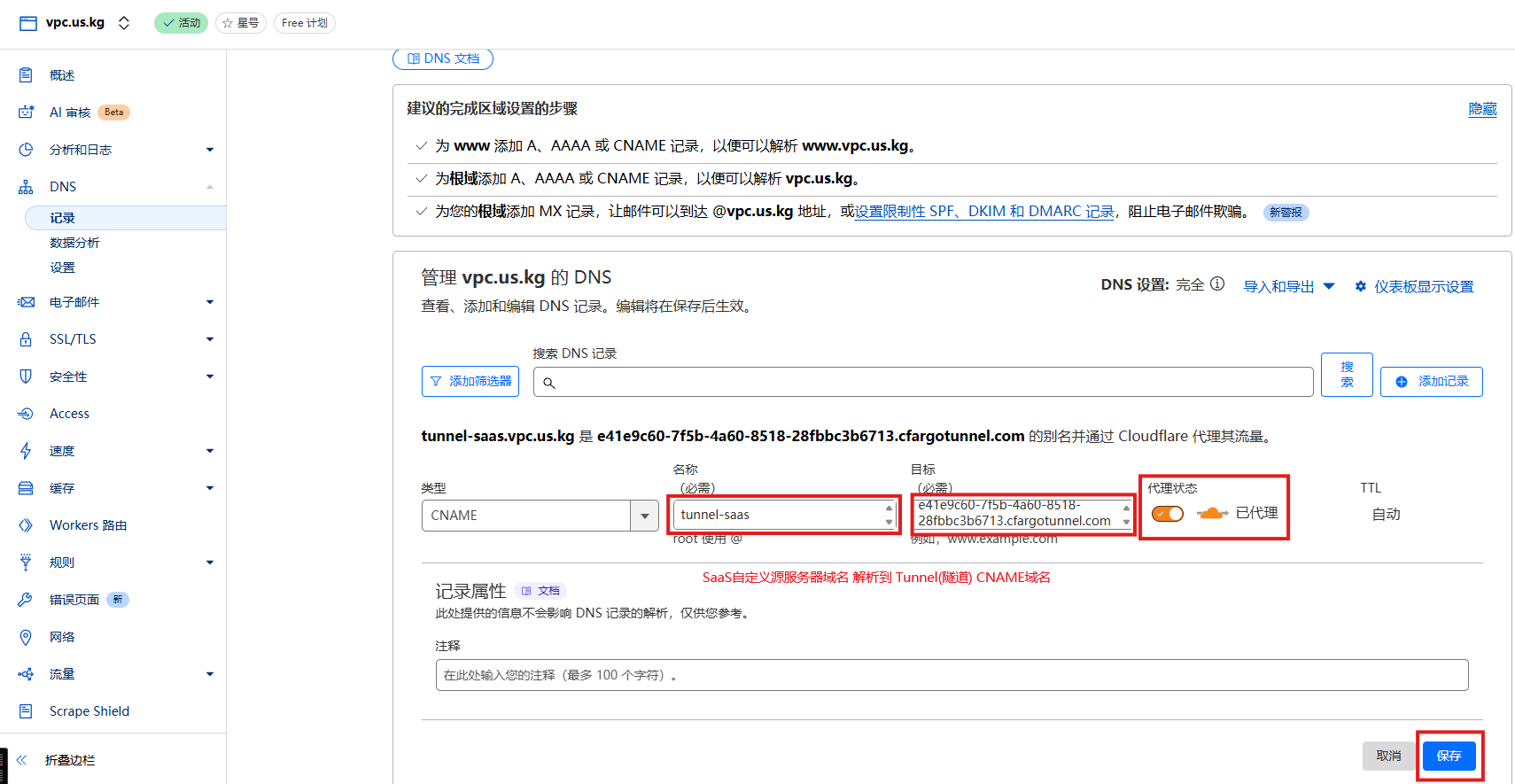Click the Scrape Shield document icon
Viewport: 1515px width, 784px height.
click(x=26, y=711)
